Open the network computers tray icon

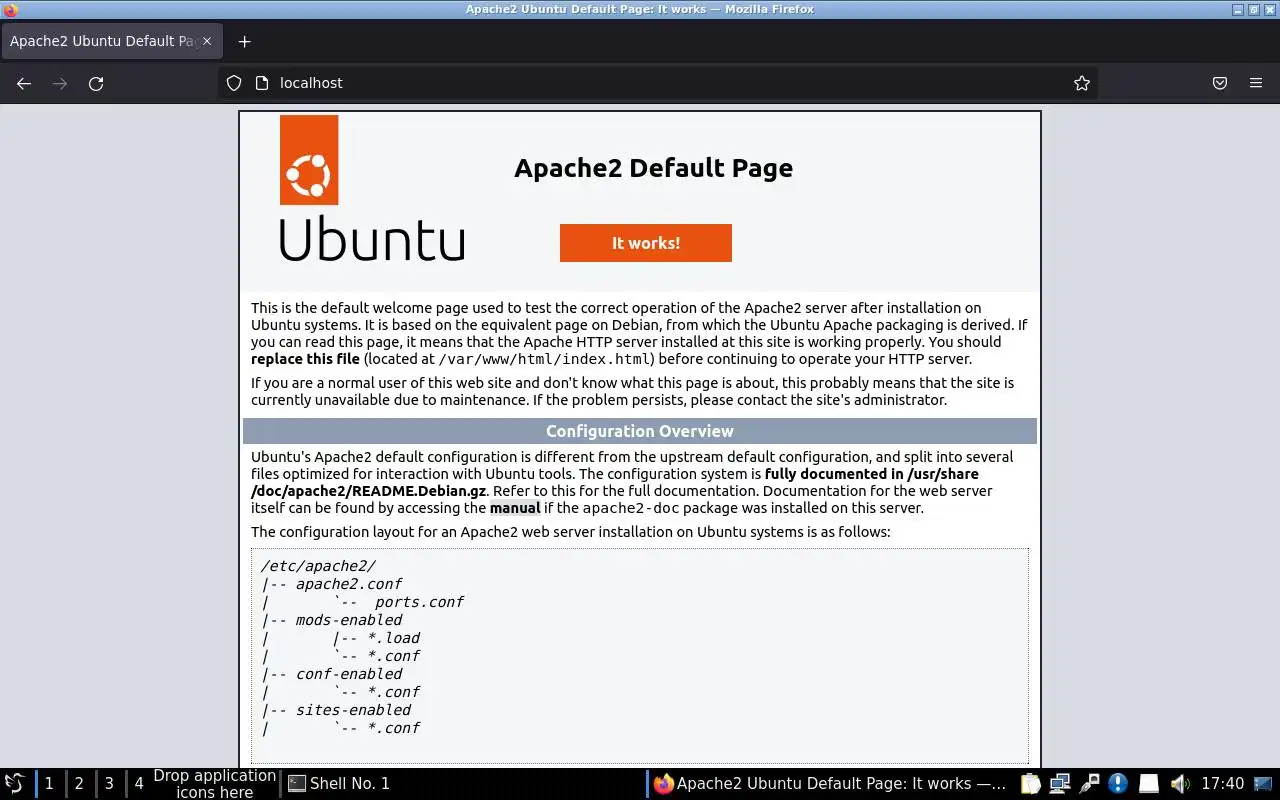[x=1060, y=784]
